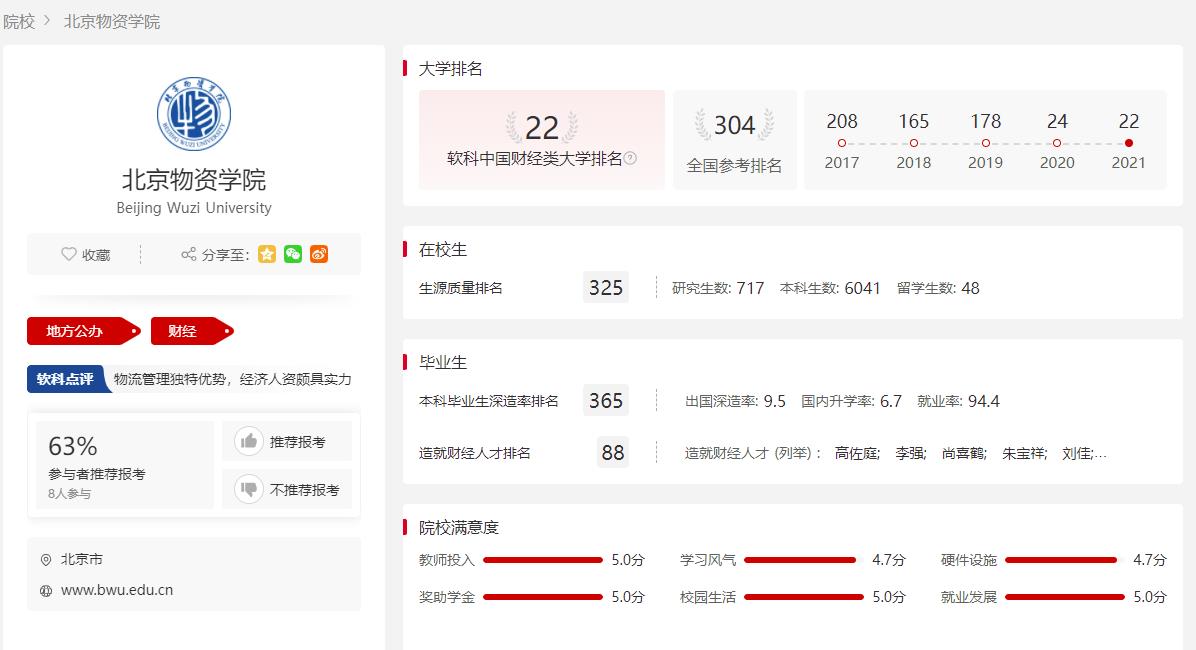
Task: Open the 院校 breadcrumb link
Action: (19, 21)
